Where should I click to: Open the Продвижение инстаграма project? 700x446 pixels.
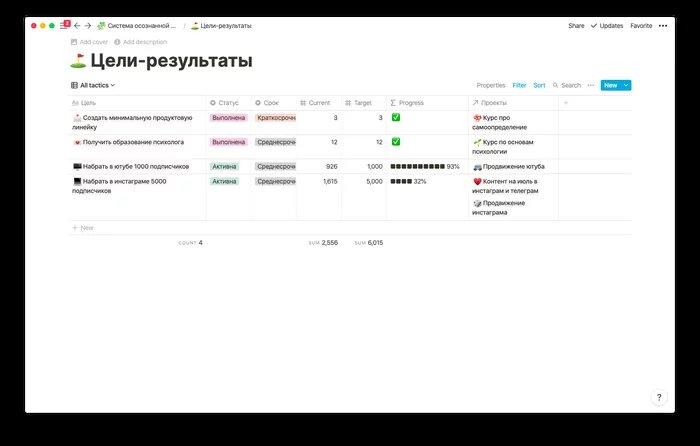[x=499, y=208]
